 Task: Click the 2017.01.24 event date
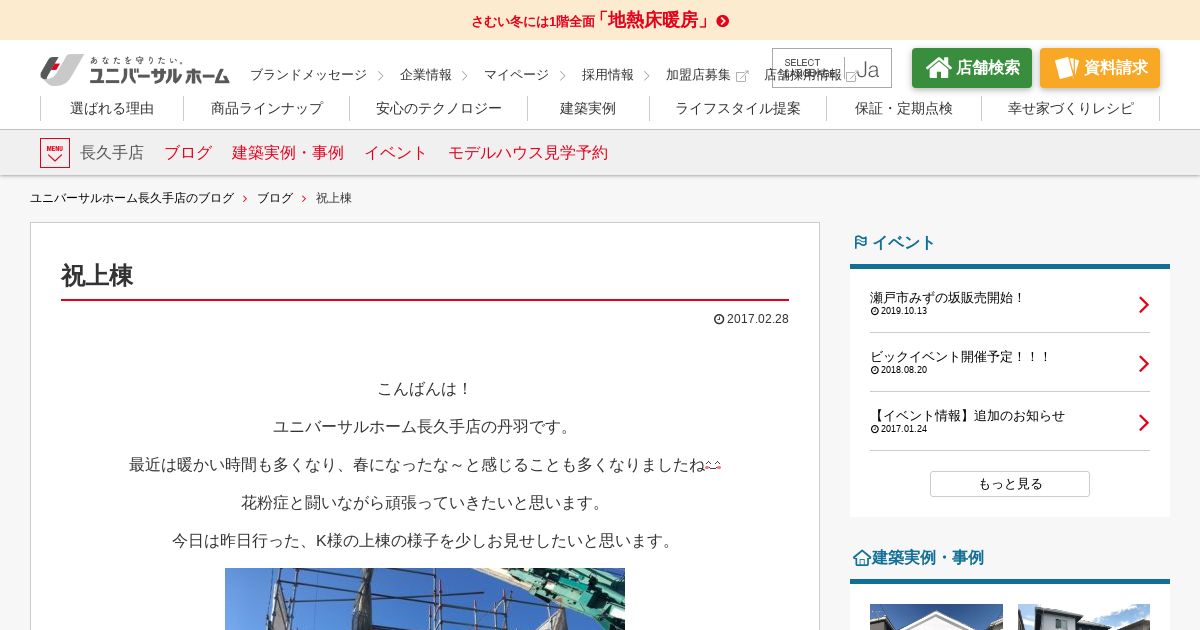pyautogui.click(x=899, y=429)
